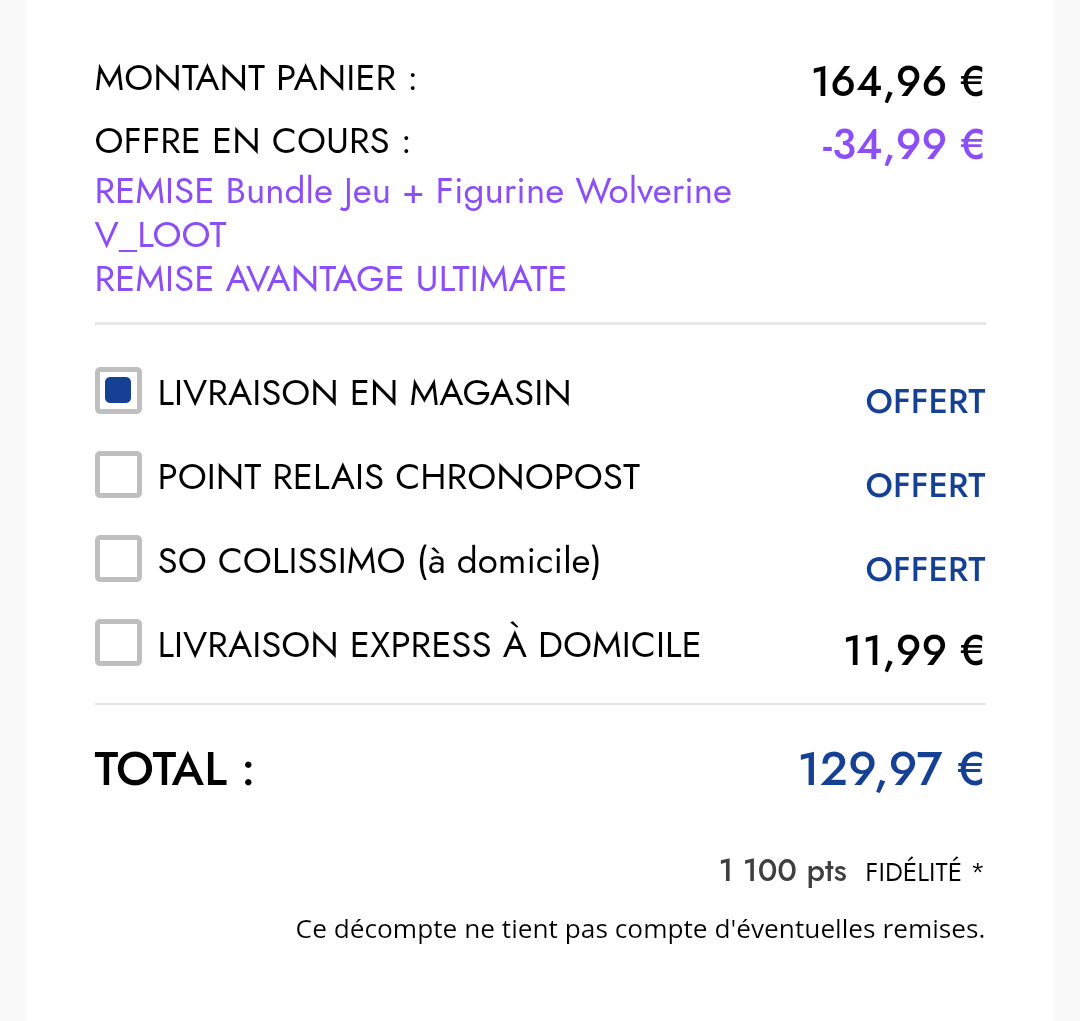Uncheck the Livraison en magasin checkbox

118,391
